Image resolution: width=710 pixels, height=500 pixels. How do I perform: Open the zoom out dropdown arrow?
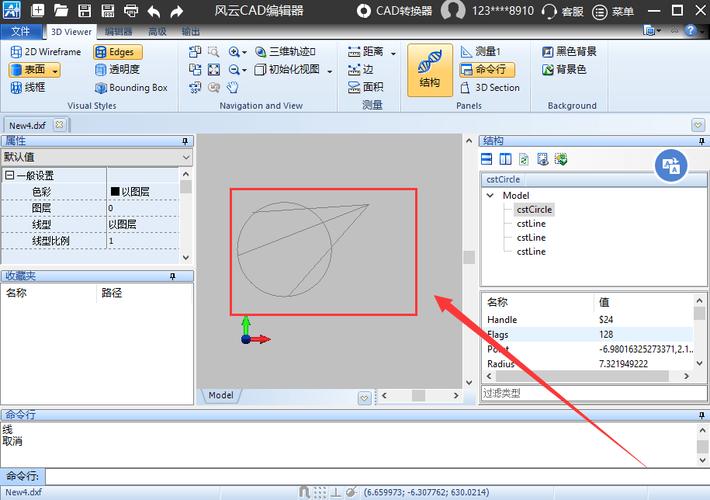tap(245, 70)
